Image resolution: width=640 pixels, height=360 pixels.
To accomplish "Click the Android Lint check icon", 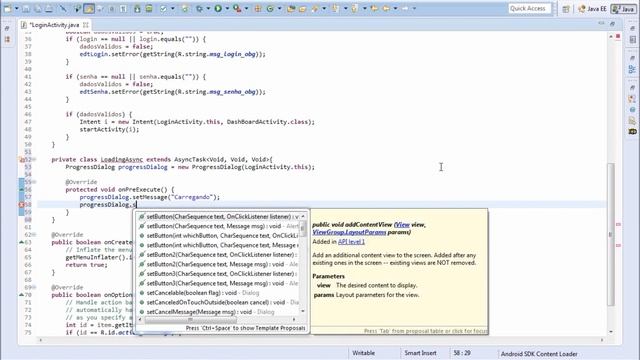I will [x=163, y=9].
